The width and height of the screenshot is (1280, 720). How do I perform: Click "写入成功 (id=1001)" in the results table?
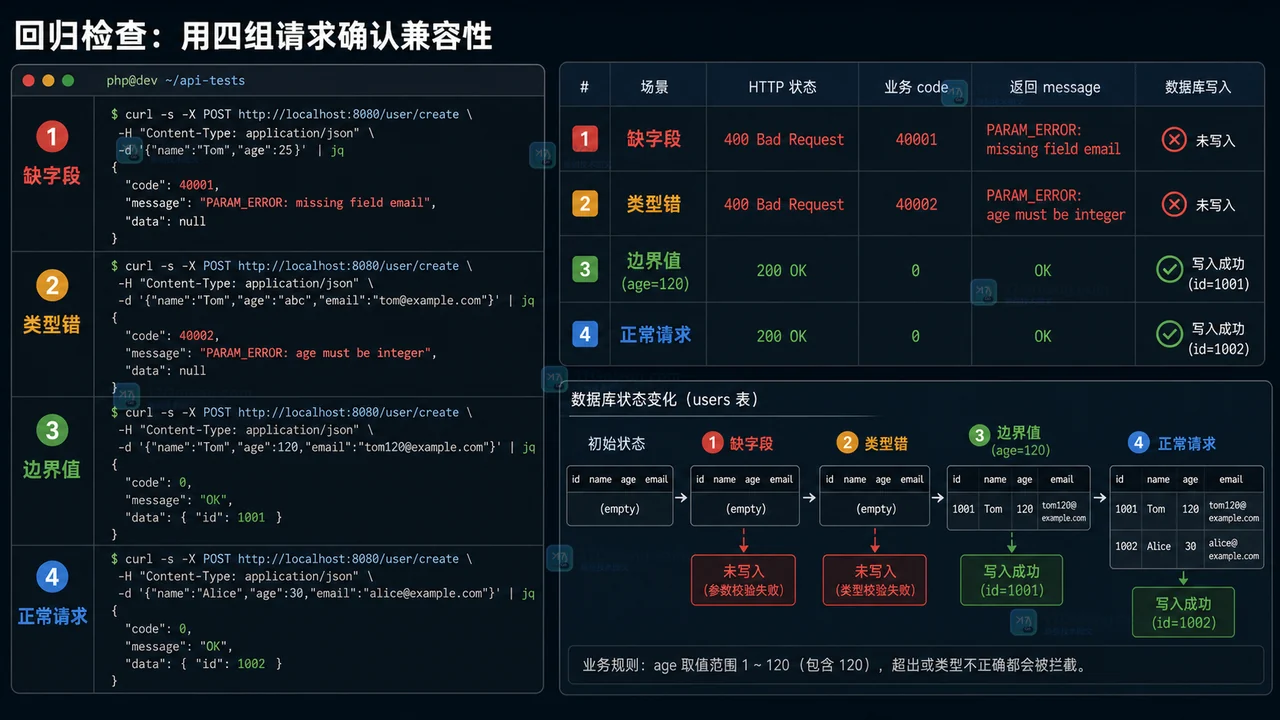coord(1218,274)
